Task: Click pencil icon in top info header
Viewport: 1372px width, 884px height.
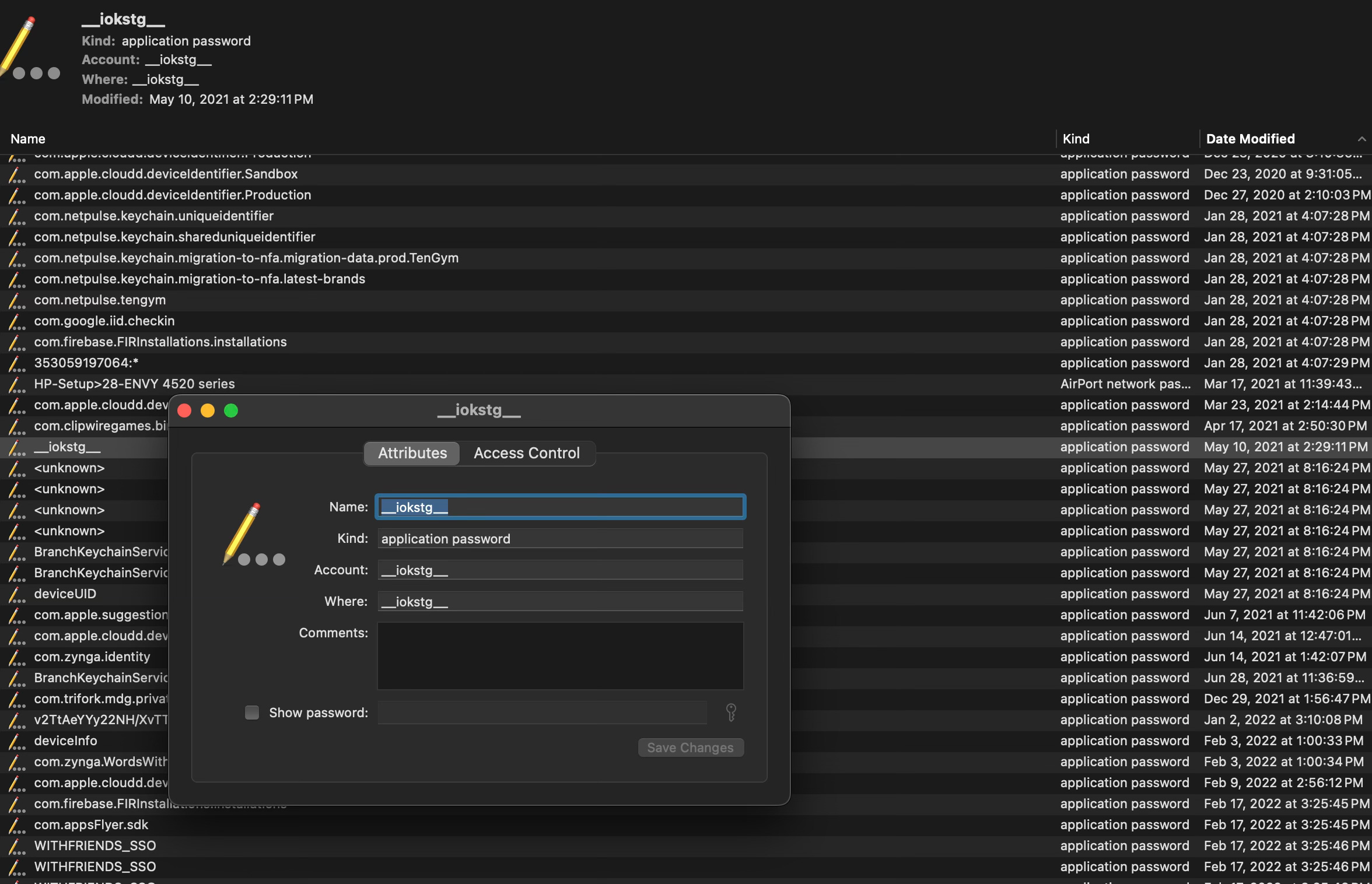Action: [19, 45]
